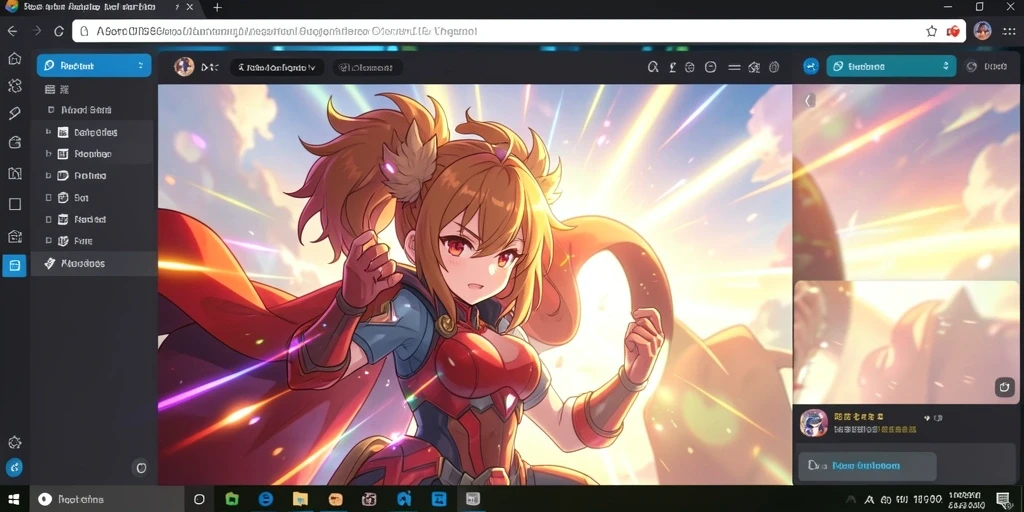Image resolution: width=1024 pixels, height=512 pixels.
Task: Click the blue round icon at the left rail bottom
Action: click(x=14, y=467)
